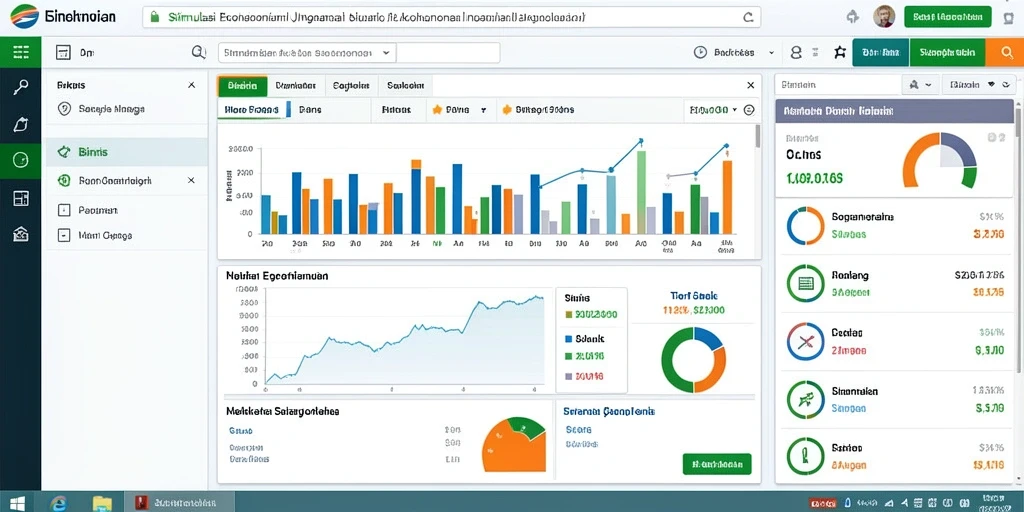Open the green grid menu icon

pyautogui.click(x=20, y=52)
